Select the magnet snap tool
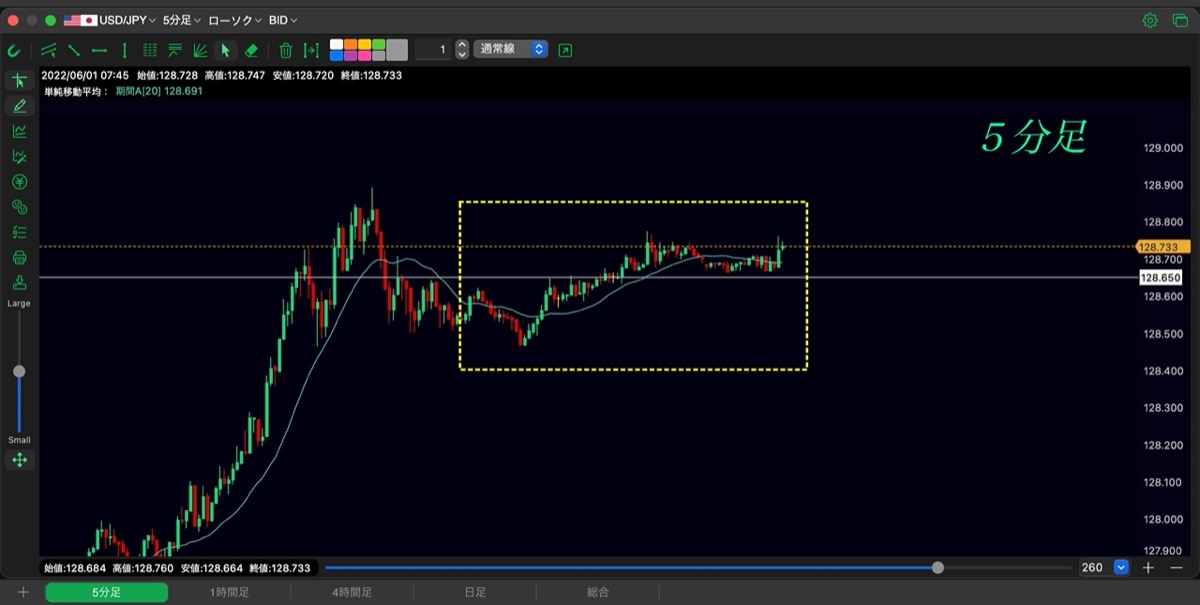Image resolution: width=1200 pixels, height=605 pixels. [13, 50]
